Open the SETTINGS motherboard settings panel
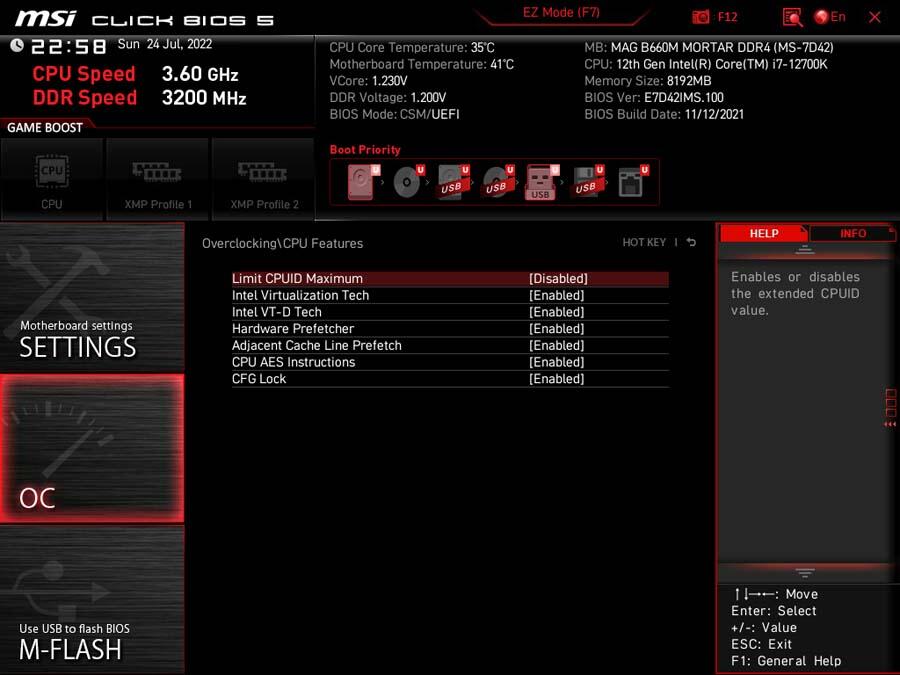Viewport: 900px width, 675px height. click(92, 296)
